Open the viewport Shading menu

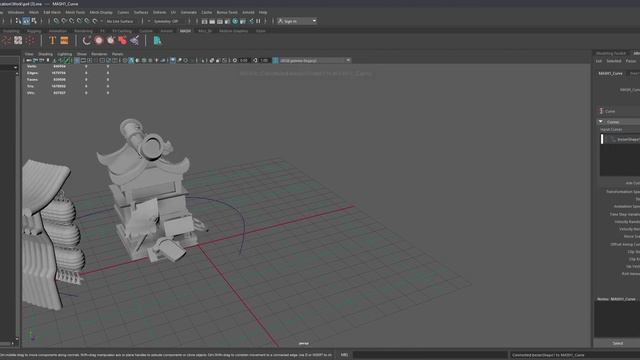[x=45, y=54]
